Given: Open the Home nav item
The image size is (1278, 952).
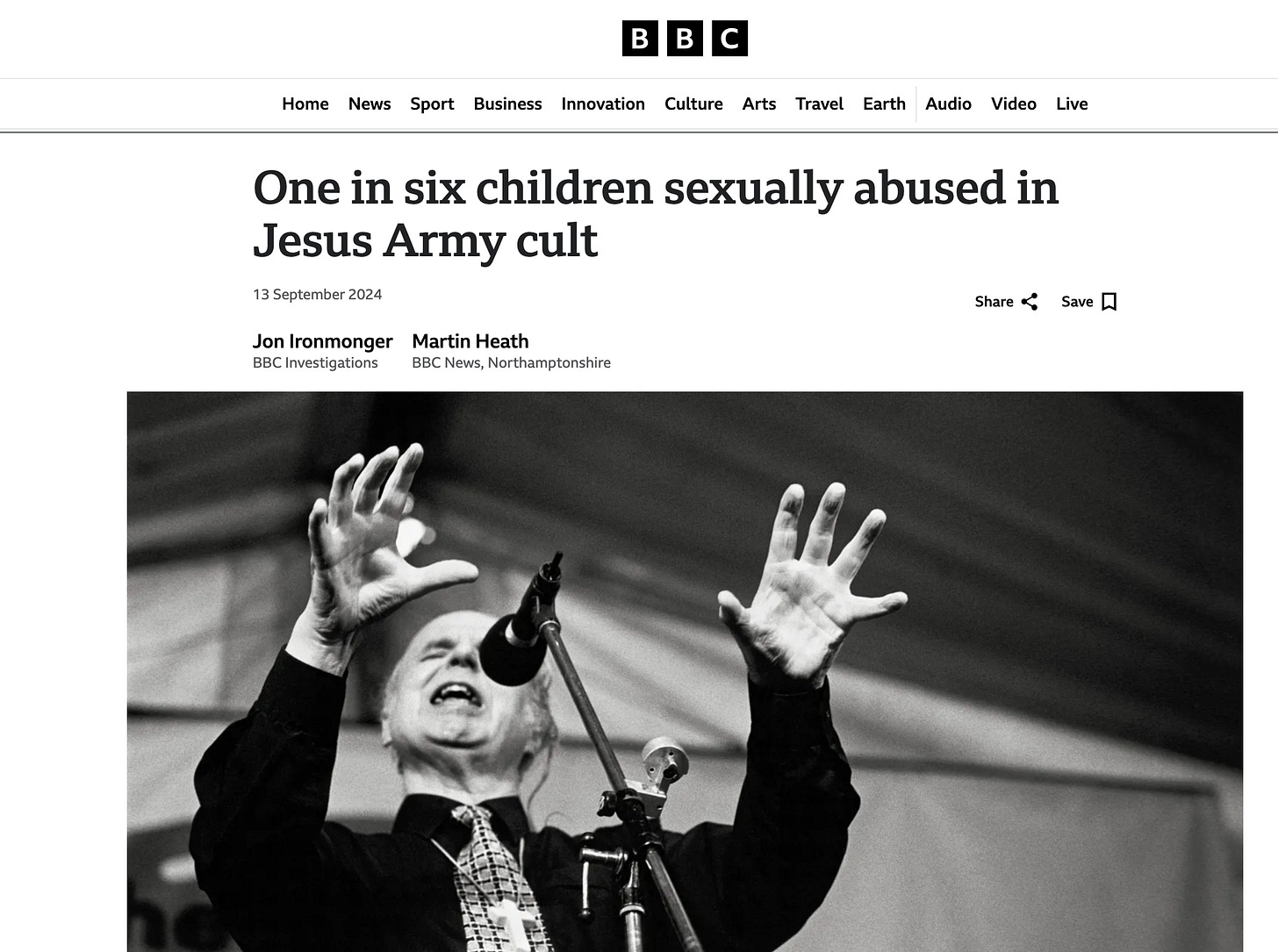Looking at the screenshot, I should (x=305, y=104).
